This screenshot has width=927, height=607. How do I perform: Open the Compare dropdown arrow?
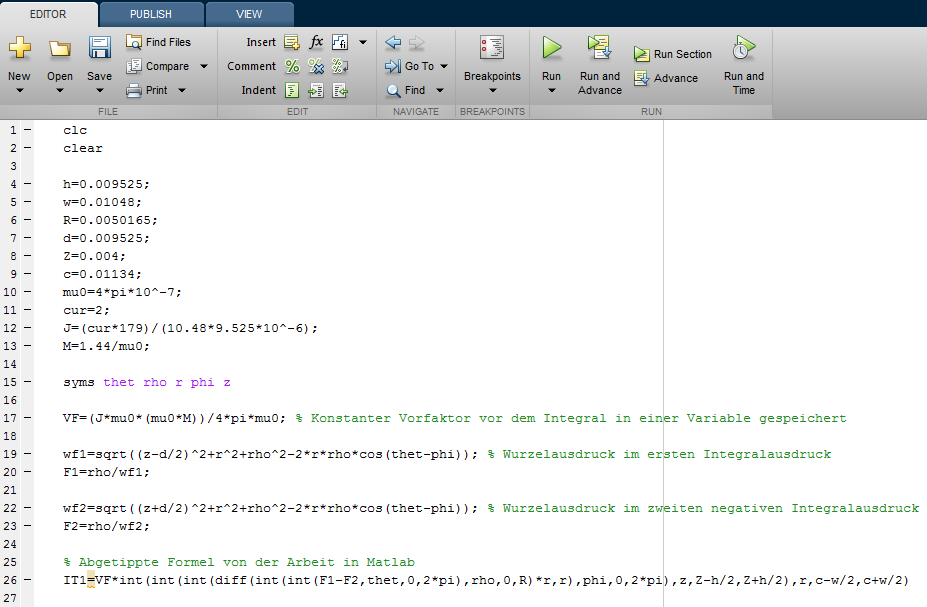pyautogui.click(x=204, y=66)
